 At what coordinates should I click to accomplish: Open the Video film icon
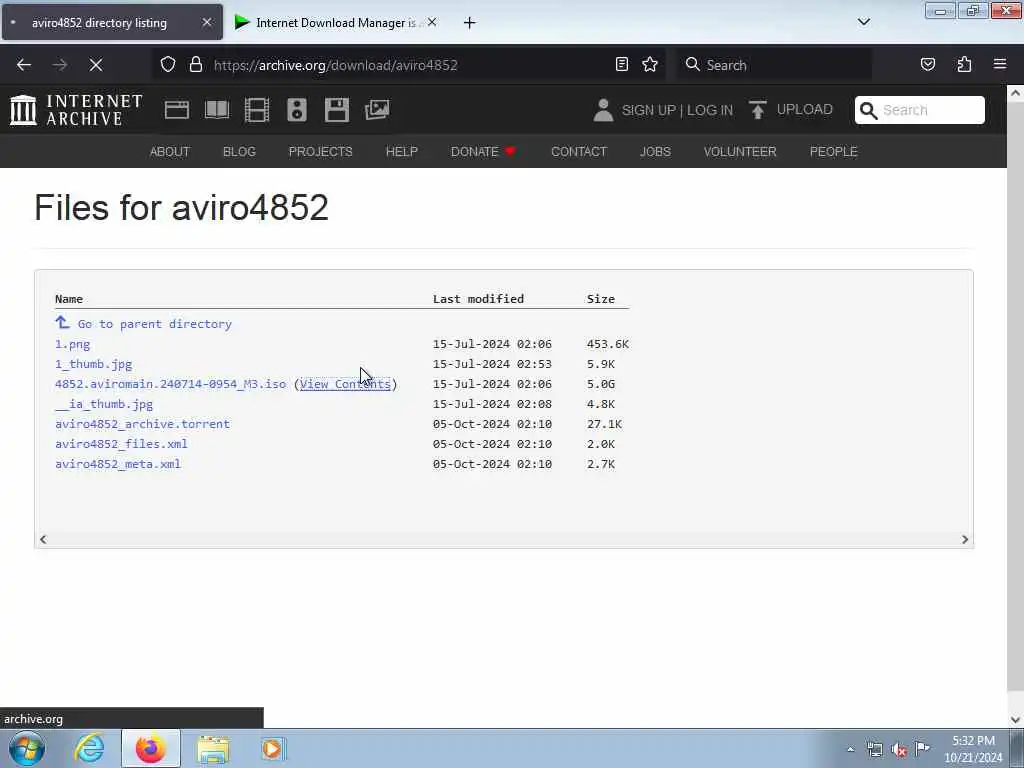pyautogui.click(x=257, y=110)
